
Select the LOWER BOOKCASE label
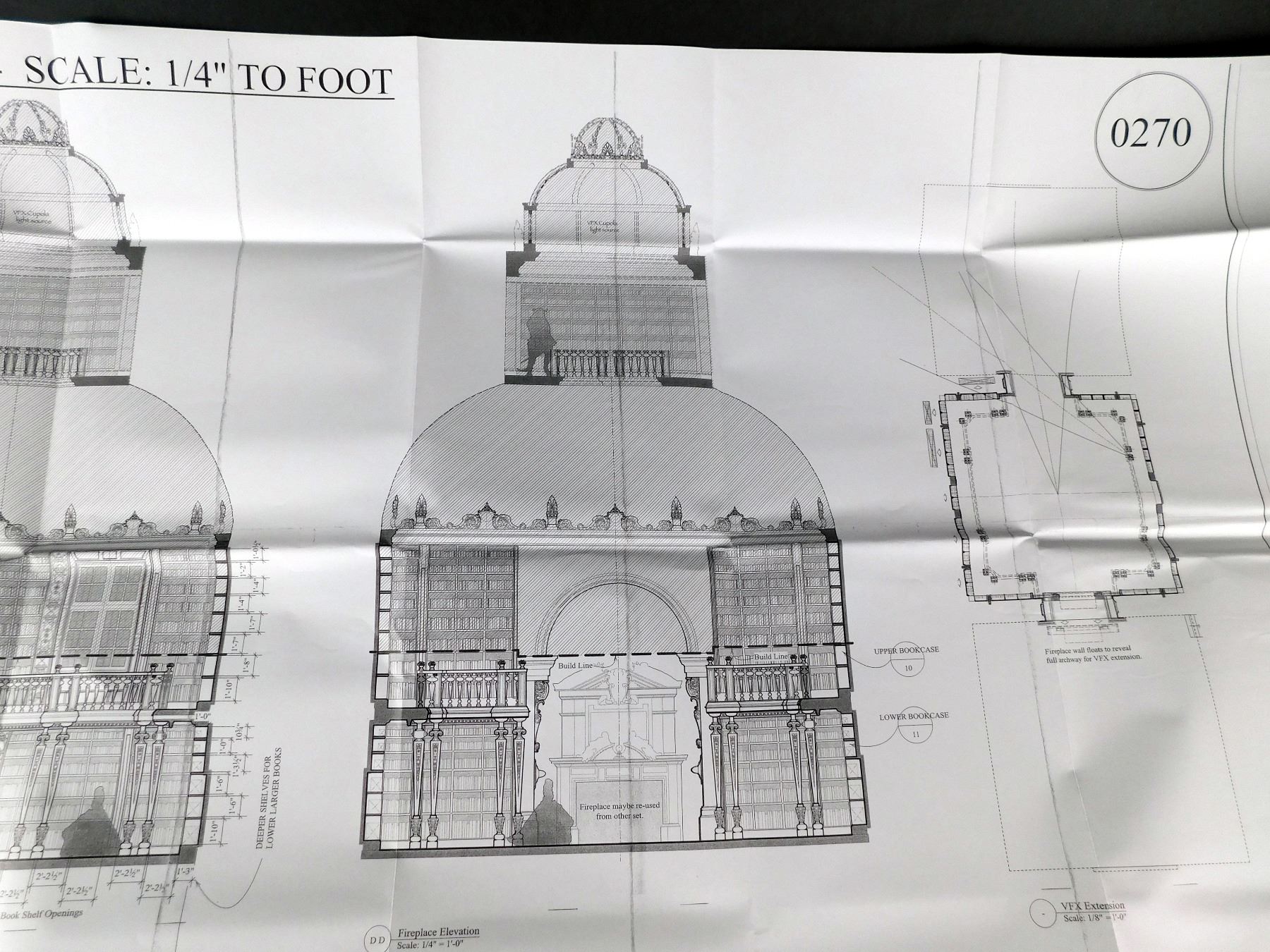[914, 716]
